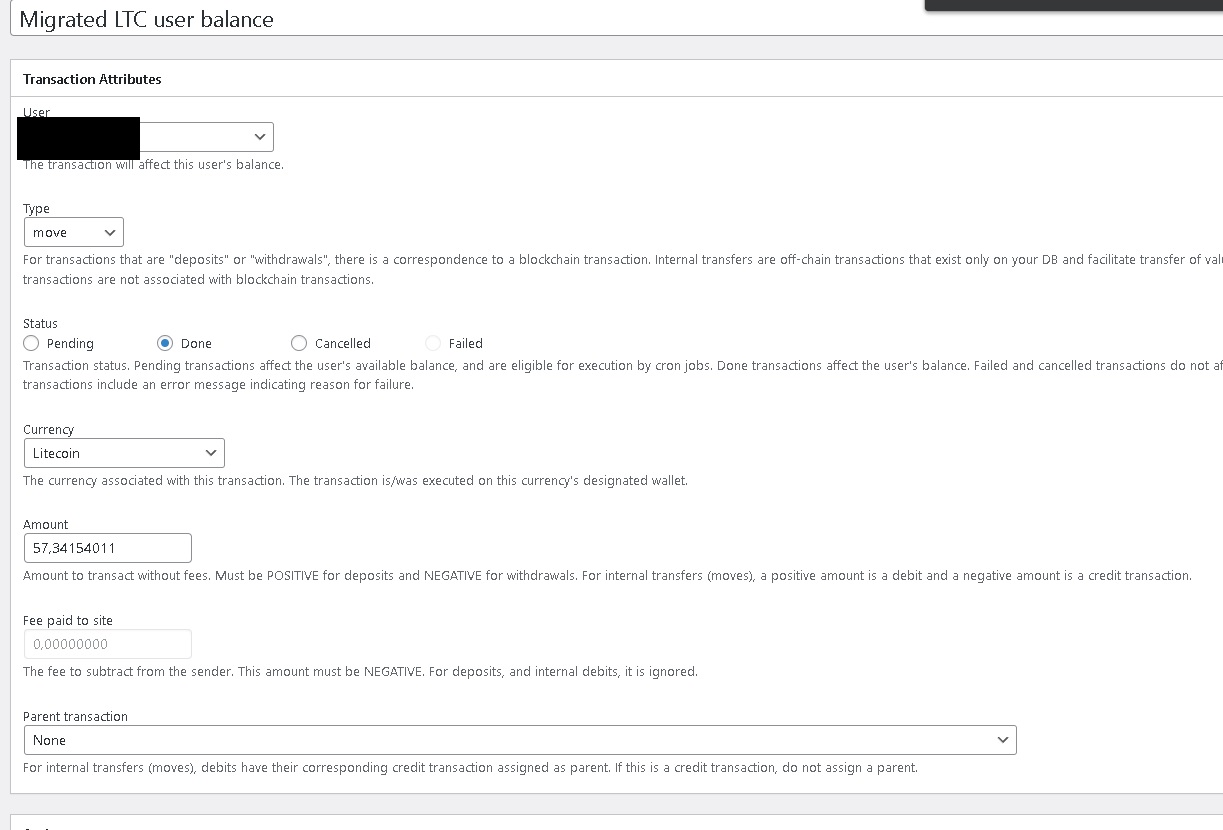Select the Pending status radio button
Screen dimensions: 1223x830
click(x=31, y=343)
